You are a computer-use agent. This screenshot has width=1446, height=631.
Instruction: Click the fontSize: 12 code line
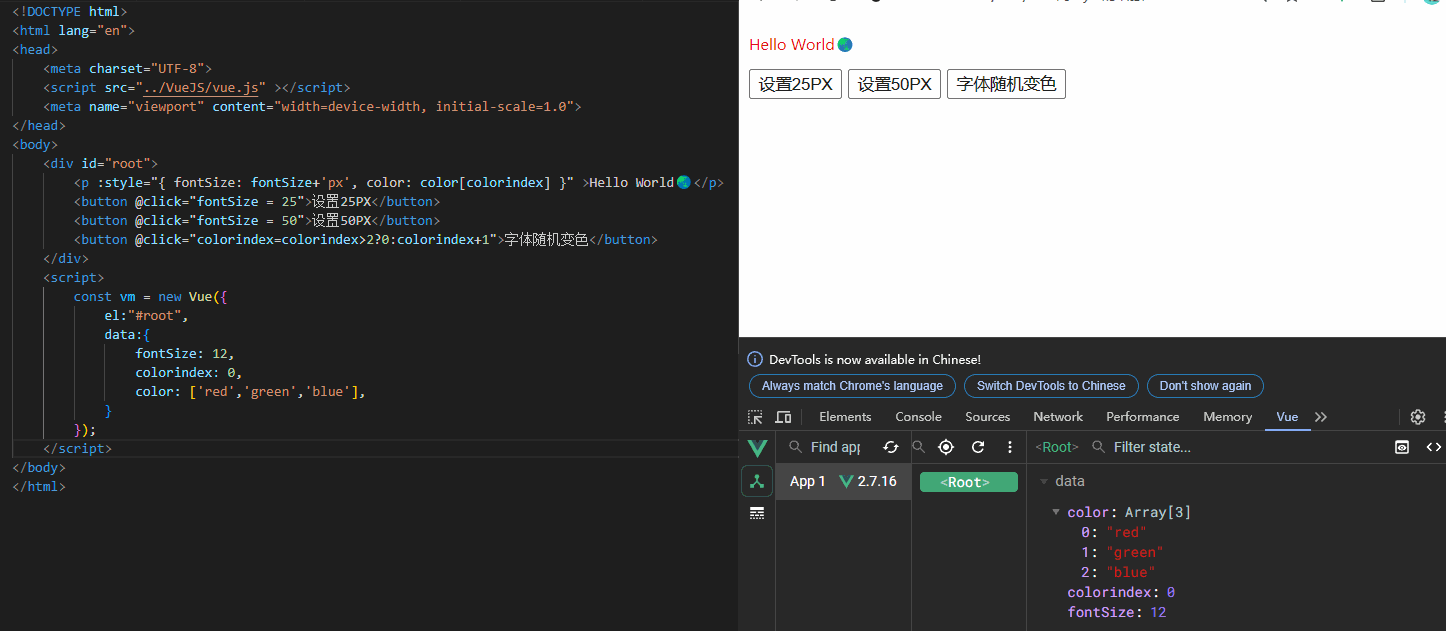tap(185, 353)
